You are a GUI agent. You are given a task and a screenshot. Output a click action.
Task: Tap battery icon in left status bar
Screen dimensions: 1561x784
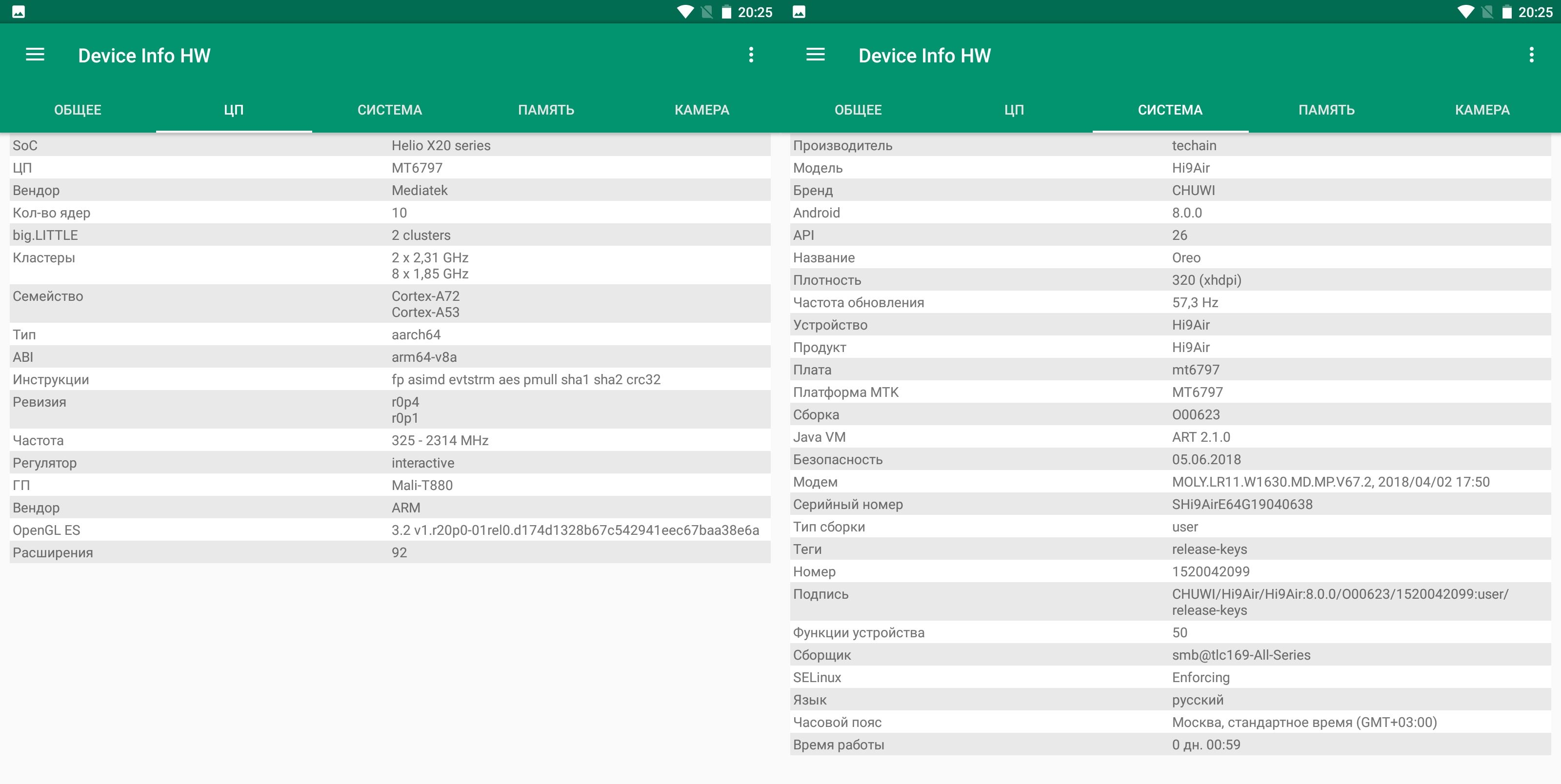pos(726,12)
